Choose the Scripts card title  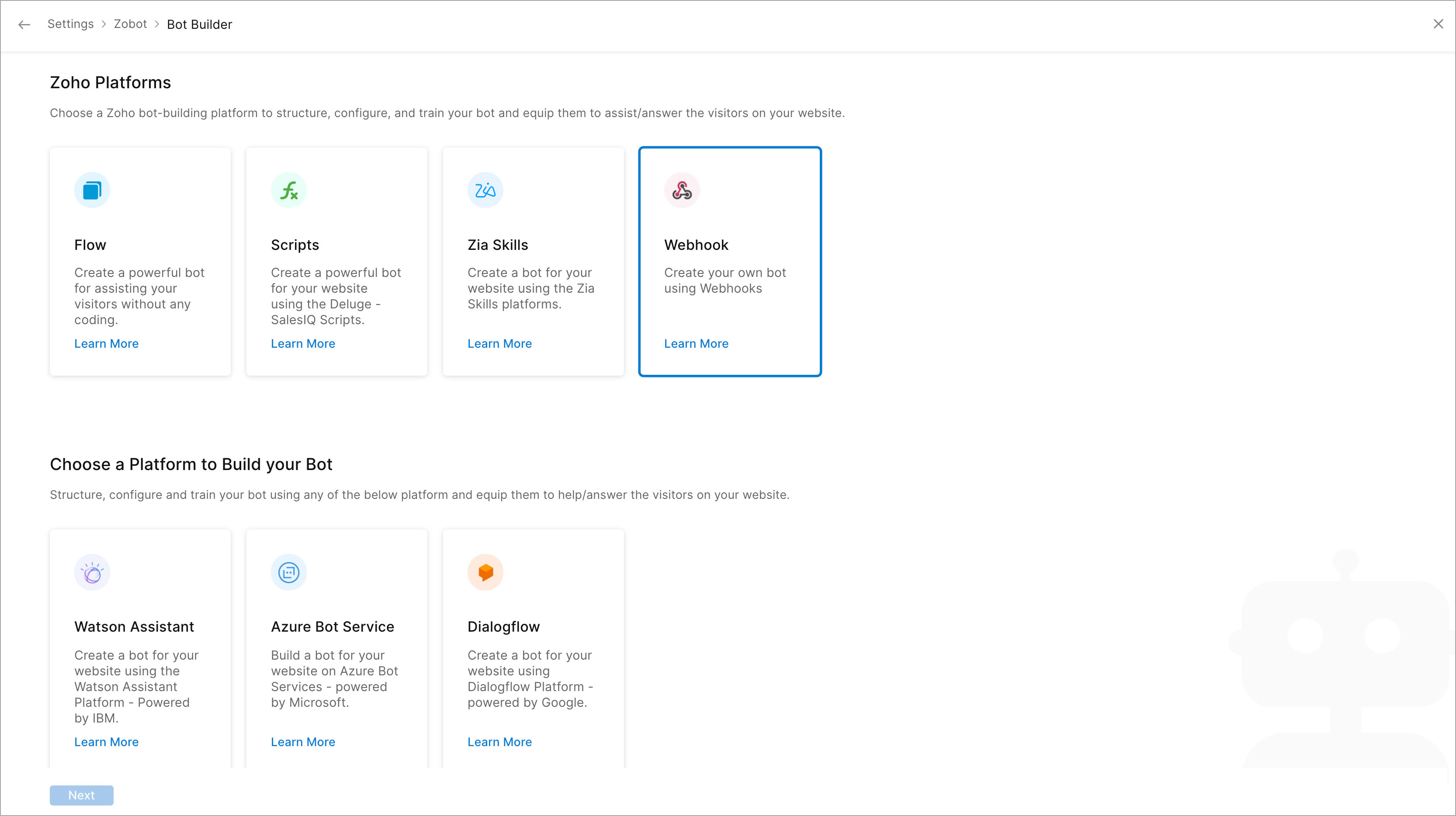coord(295,245)
